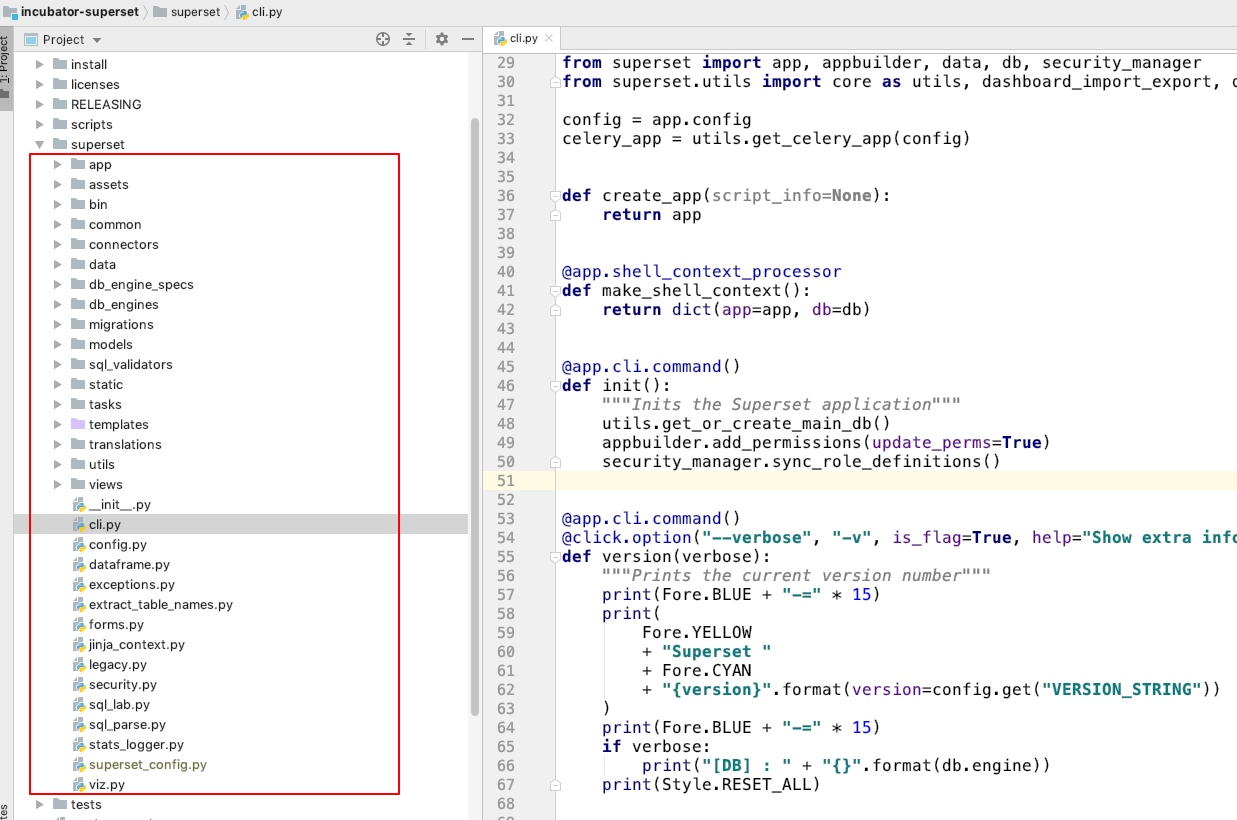Select the common folder icon
1237x820 pixels.
click(78, 224)
